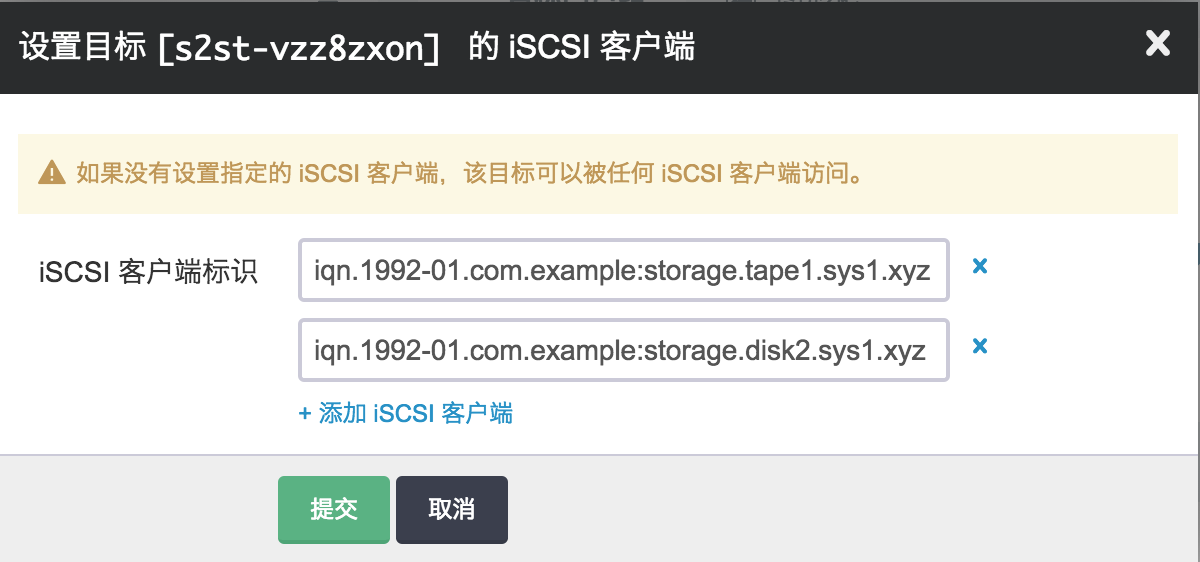Focus the storage.tape1 identifier input field
The height and width of the screenshot is (562, 1200).
point(623,270)
